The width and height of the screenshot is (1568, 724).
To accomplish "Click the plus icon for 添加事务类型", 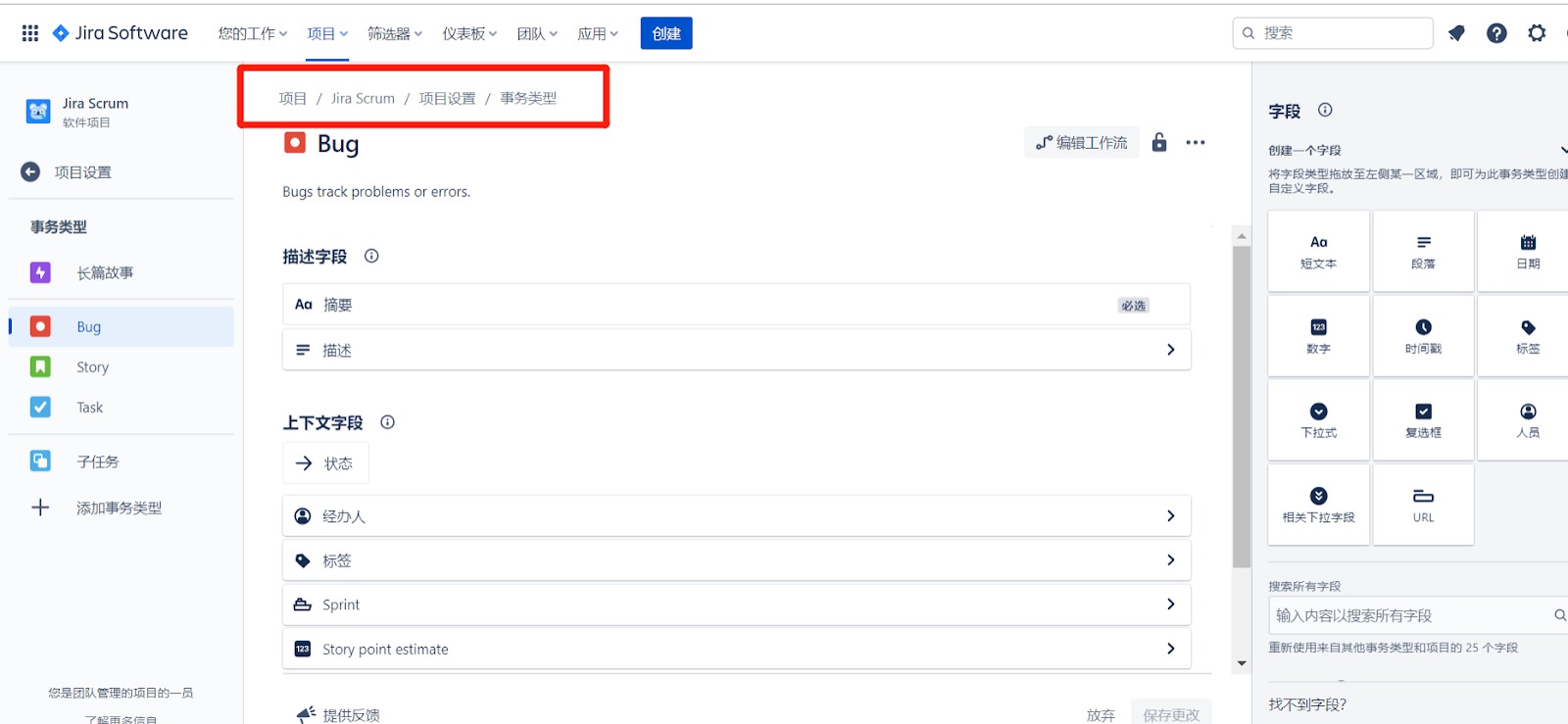I will pos(40,507).
